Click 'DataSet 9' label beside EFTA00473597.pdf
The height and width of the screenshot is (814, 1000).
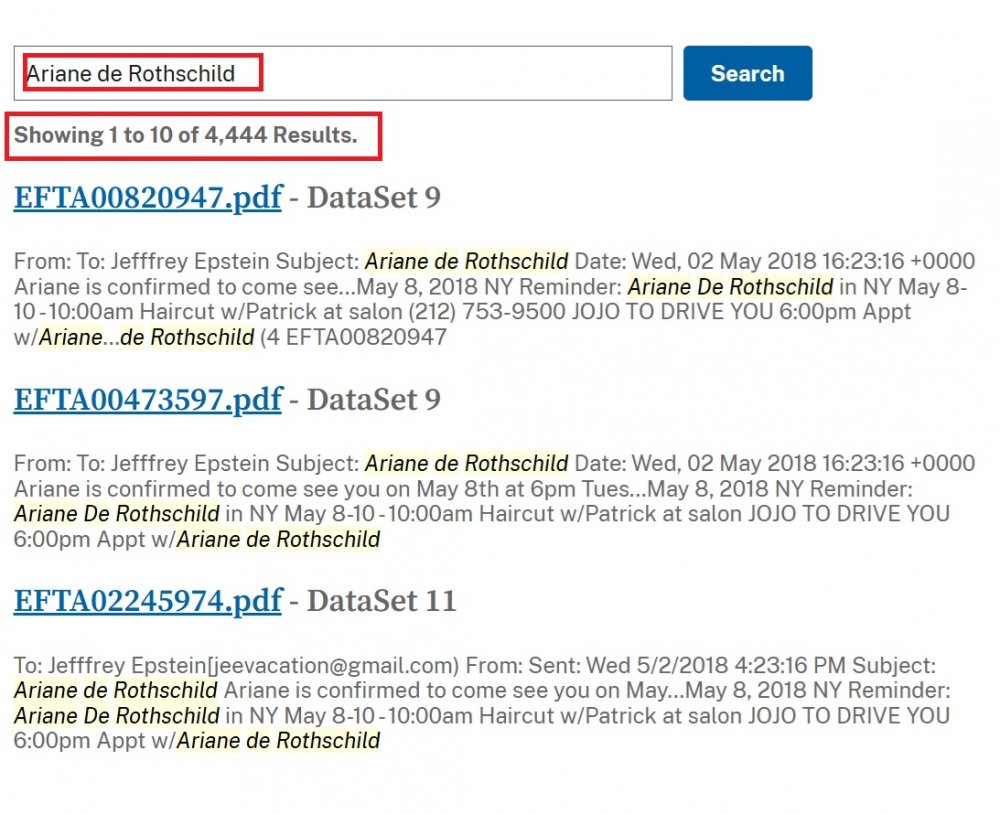(373, 399)
